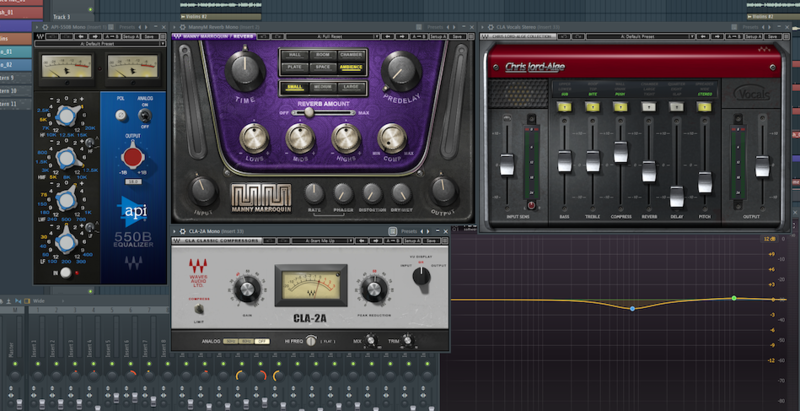Click the Distortion knob on the reverb
Screen dimensions: 800x411
click(372, 191)
